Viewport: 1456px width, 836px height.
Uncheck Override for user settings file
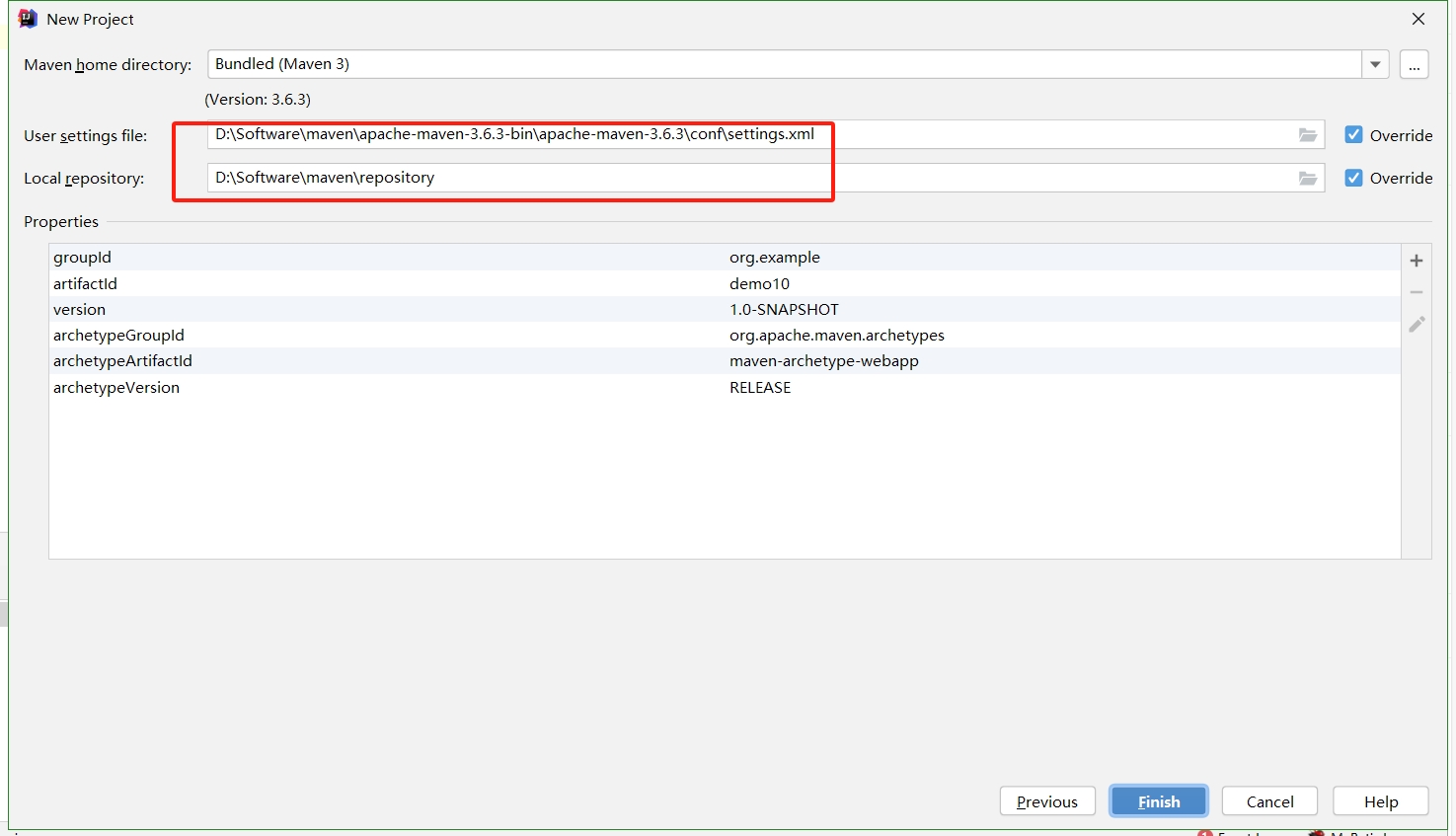[1353, 135]
